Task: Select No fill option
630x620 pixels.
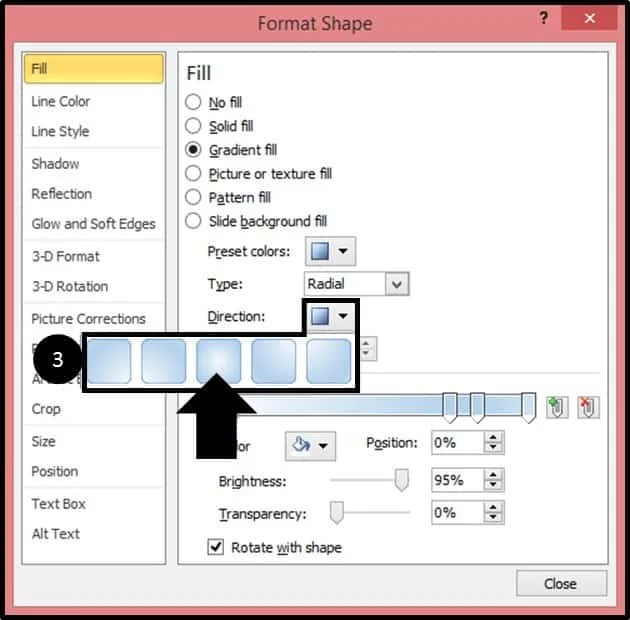Action: coord(193,102)
